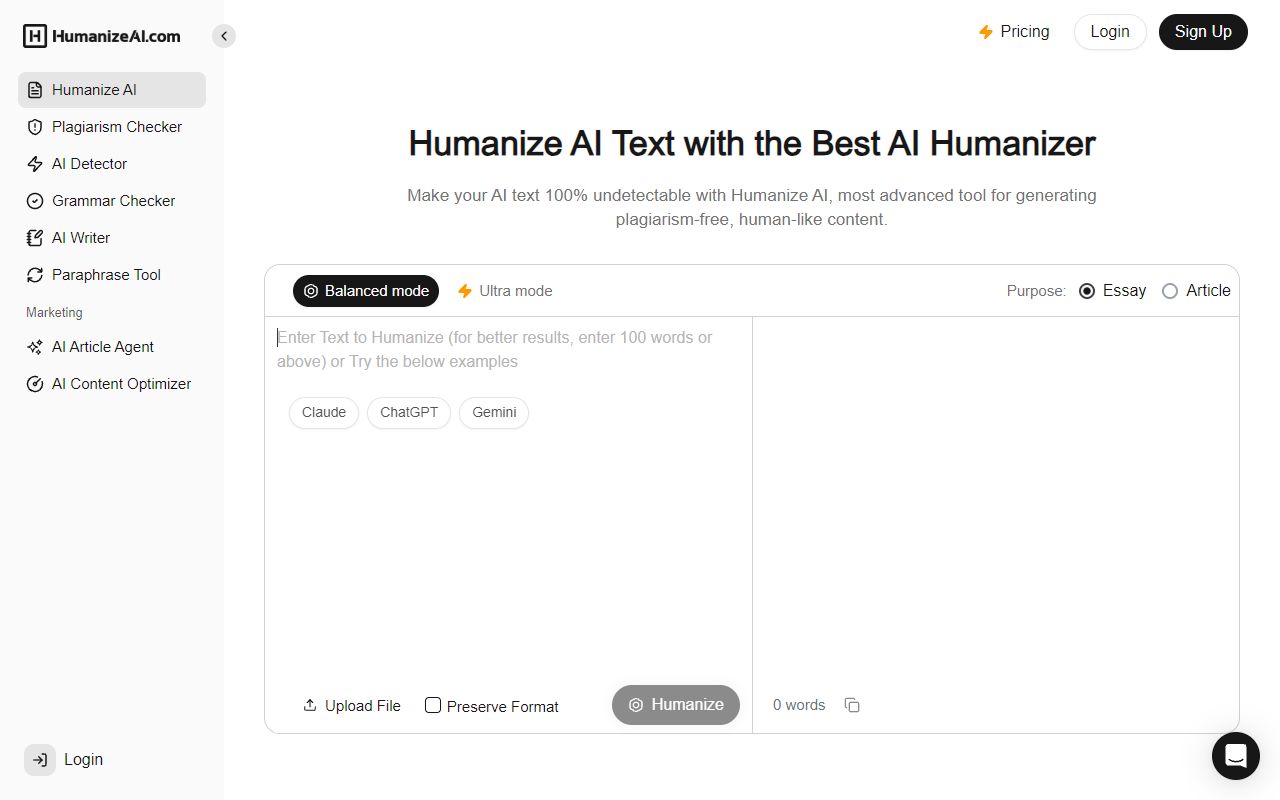Open the Paraphrase Tool

[106, 275]
